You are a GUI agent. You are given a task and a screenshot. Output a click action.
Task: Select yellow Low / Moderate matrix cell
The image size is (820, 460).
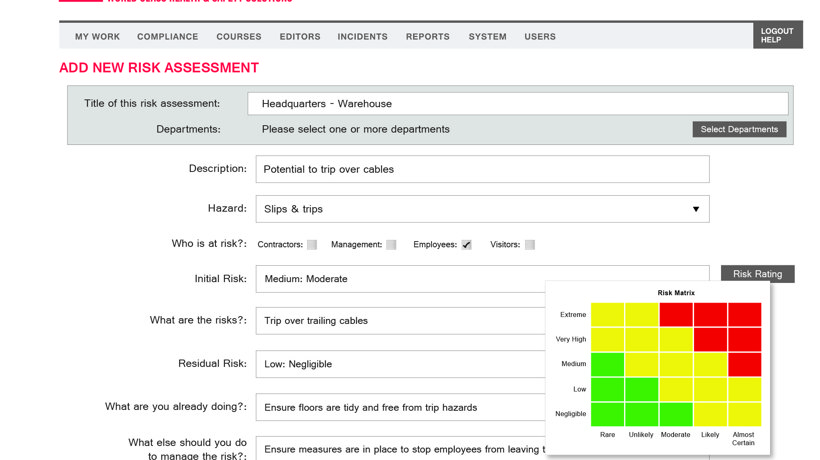(x=676, y=389)
